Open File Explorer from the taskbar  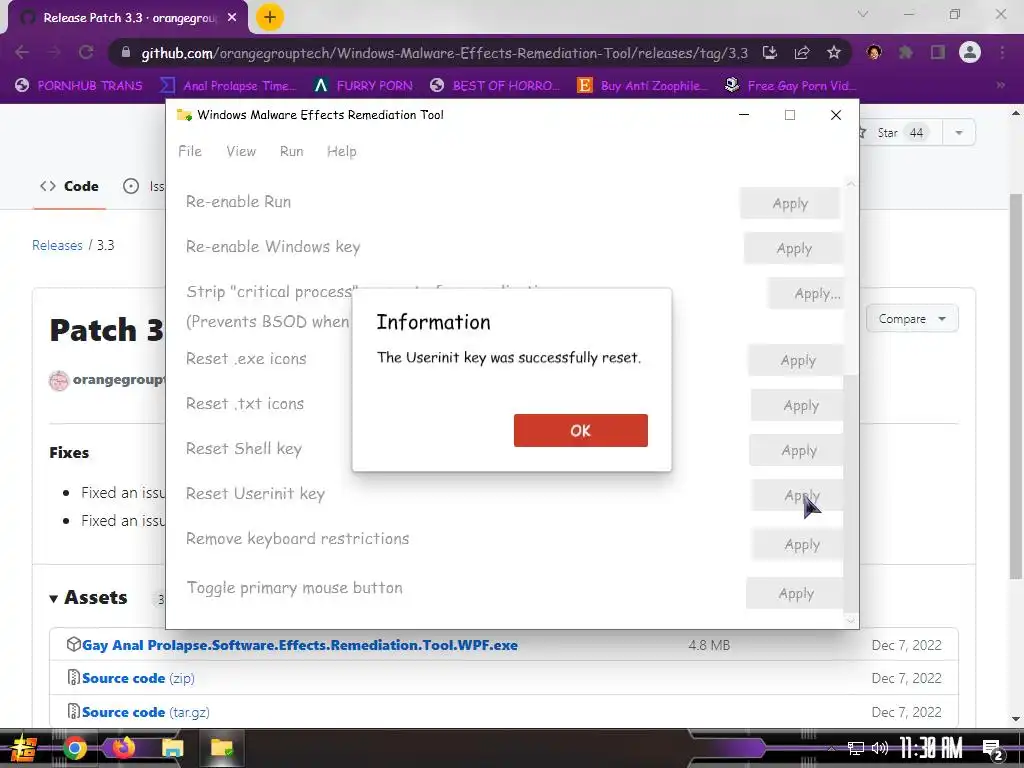click(172, 748)
